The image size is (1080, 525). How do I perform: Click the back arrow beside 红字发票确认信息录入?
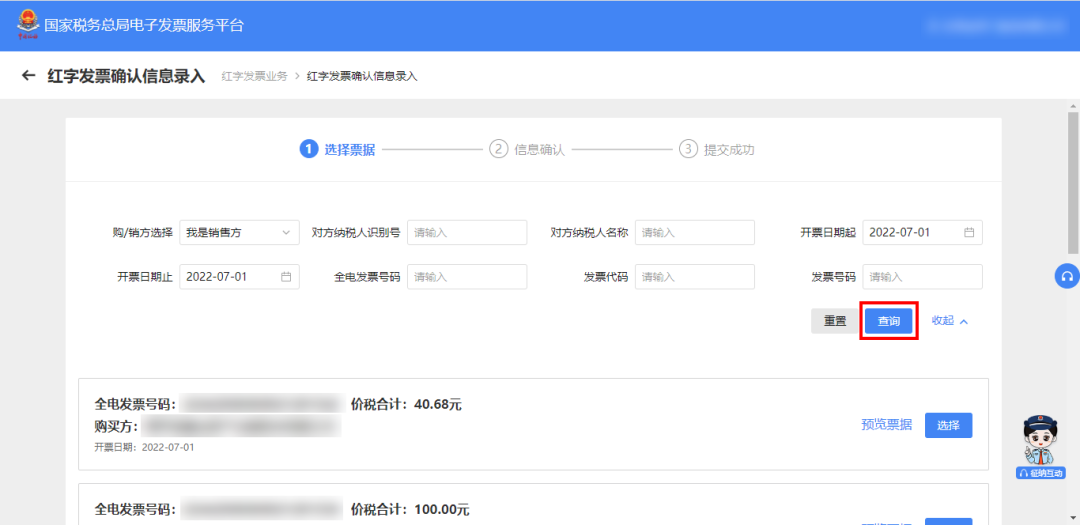click(28, 75)
